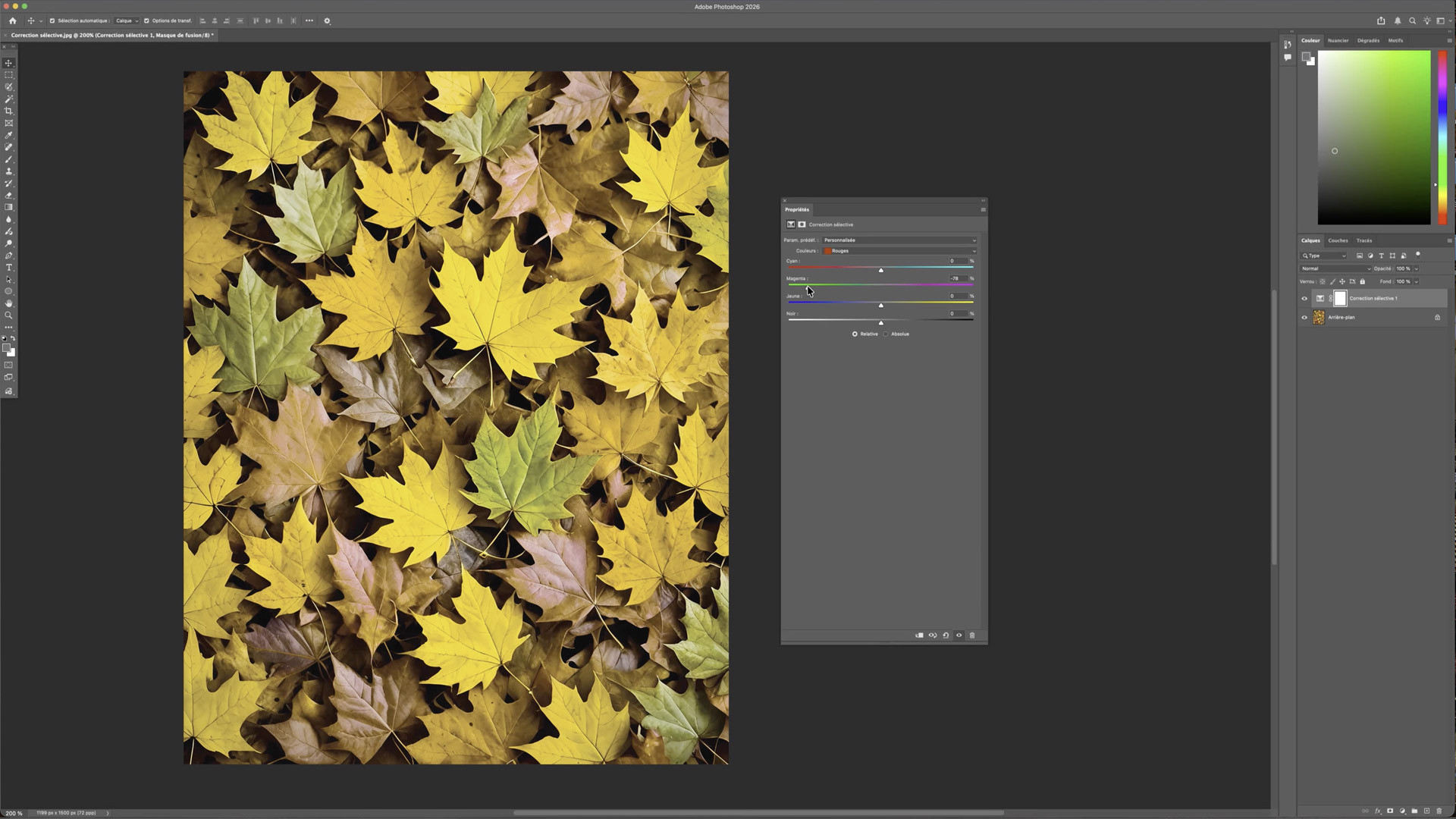Switch to the Nuancier tab

click(x=1338, y=40)
